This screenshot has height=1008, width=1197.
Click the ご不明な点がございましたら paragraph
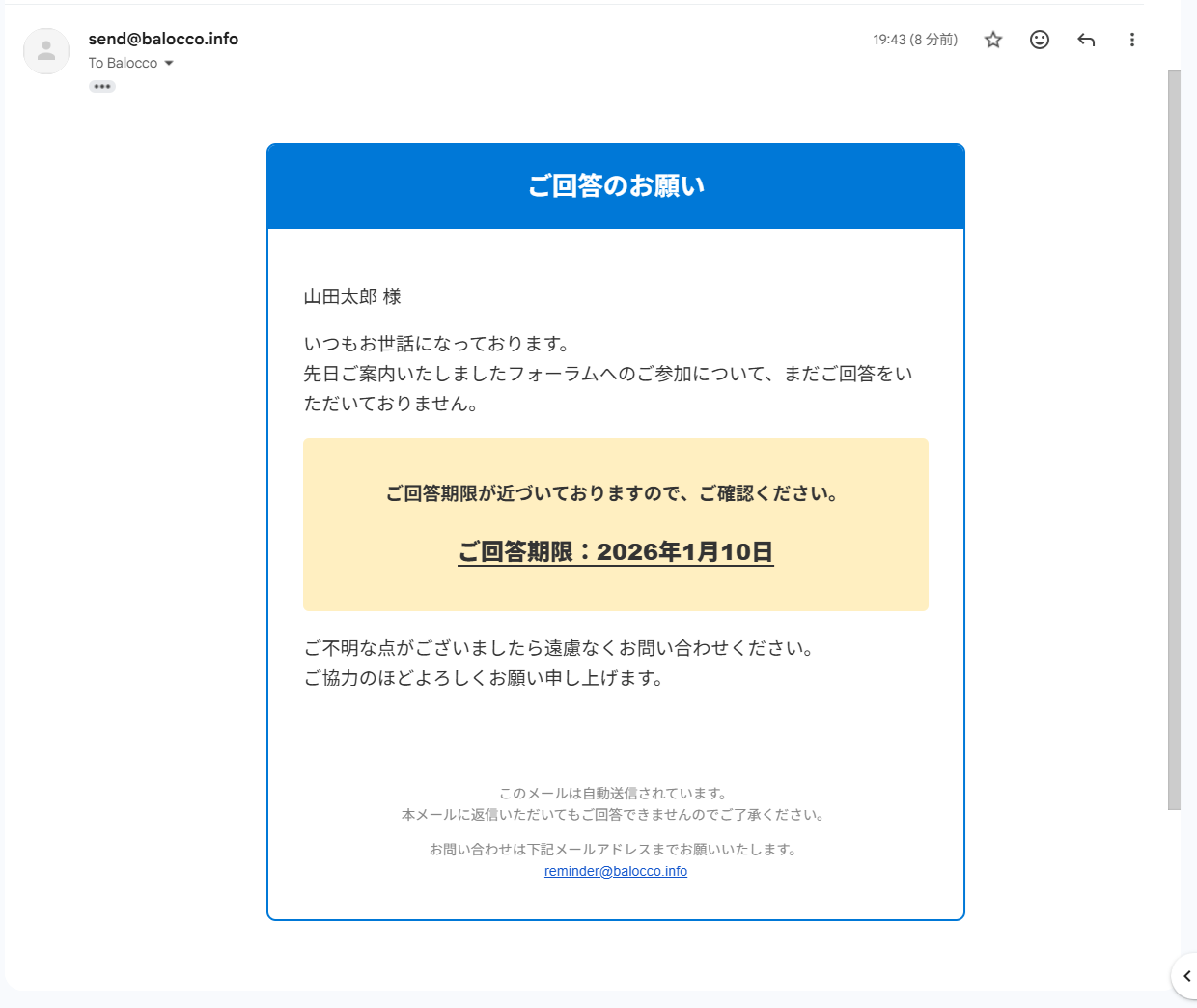(559, 648)
